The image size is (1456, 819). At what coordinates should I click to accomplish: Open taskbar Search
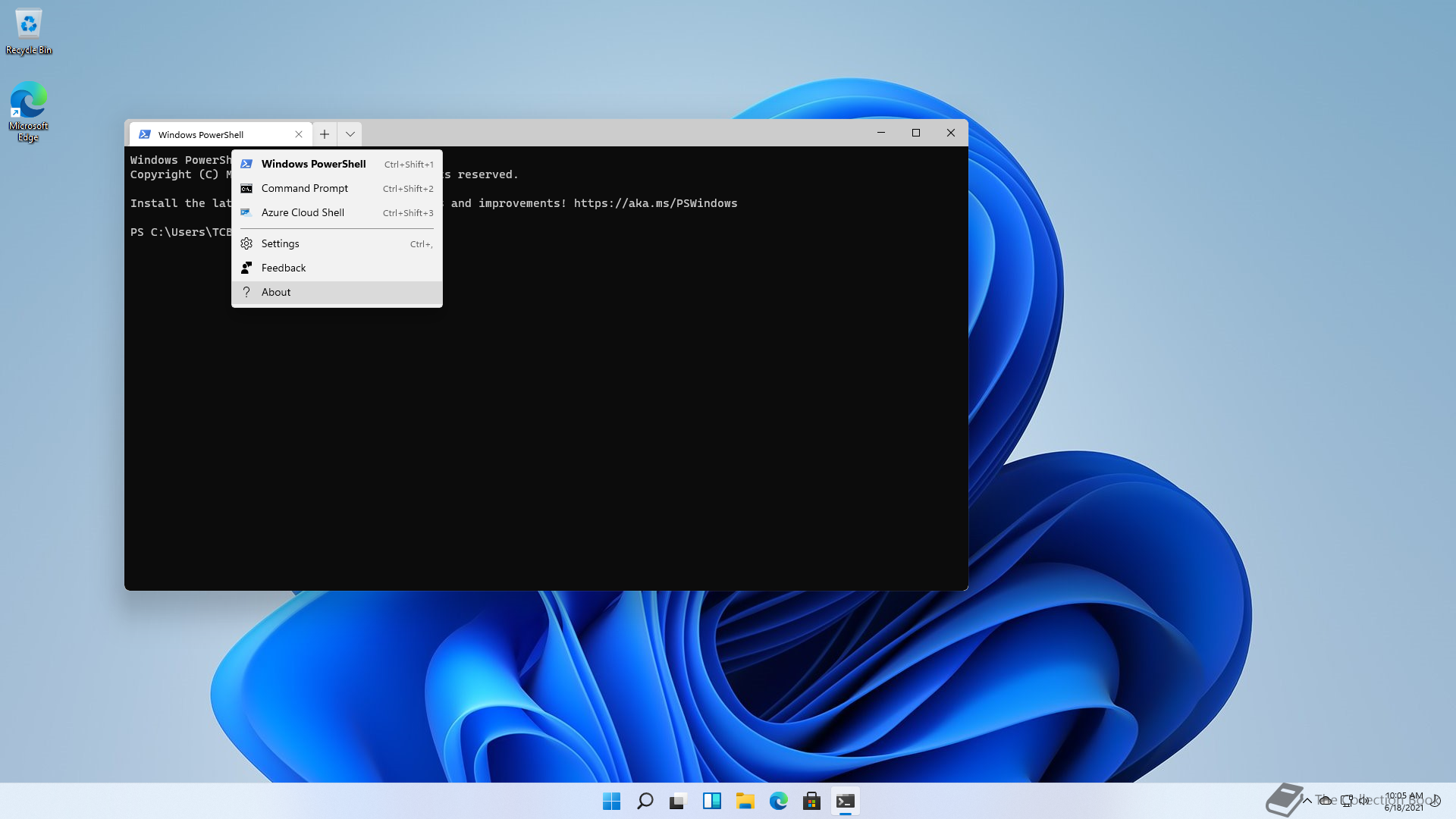point(645,801)
